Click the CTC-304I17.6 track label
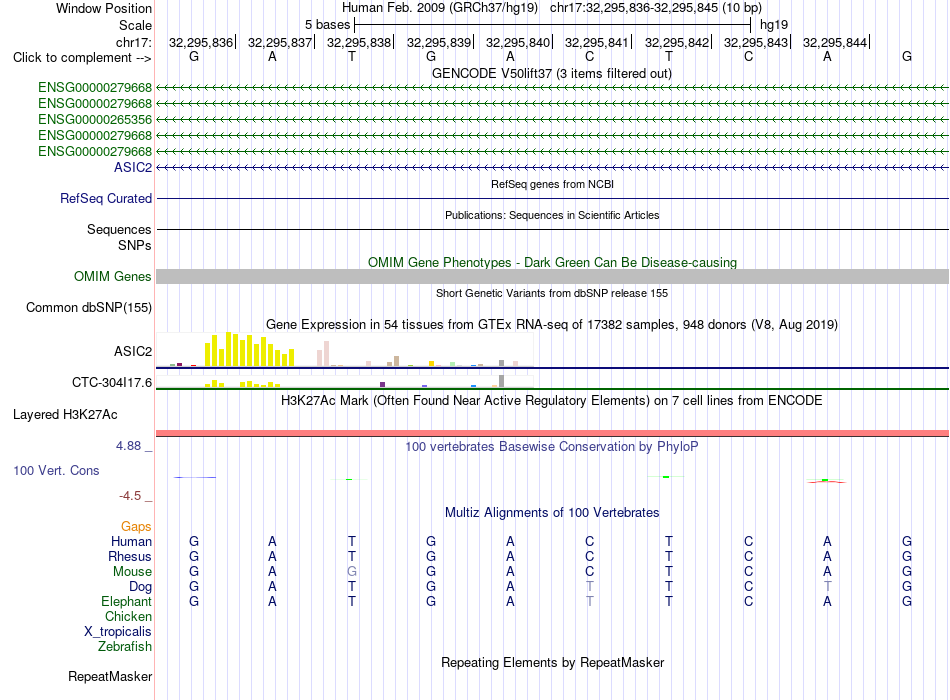 (x=111, y=382)
